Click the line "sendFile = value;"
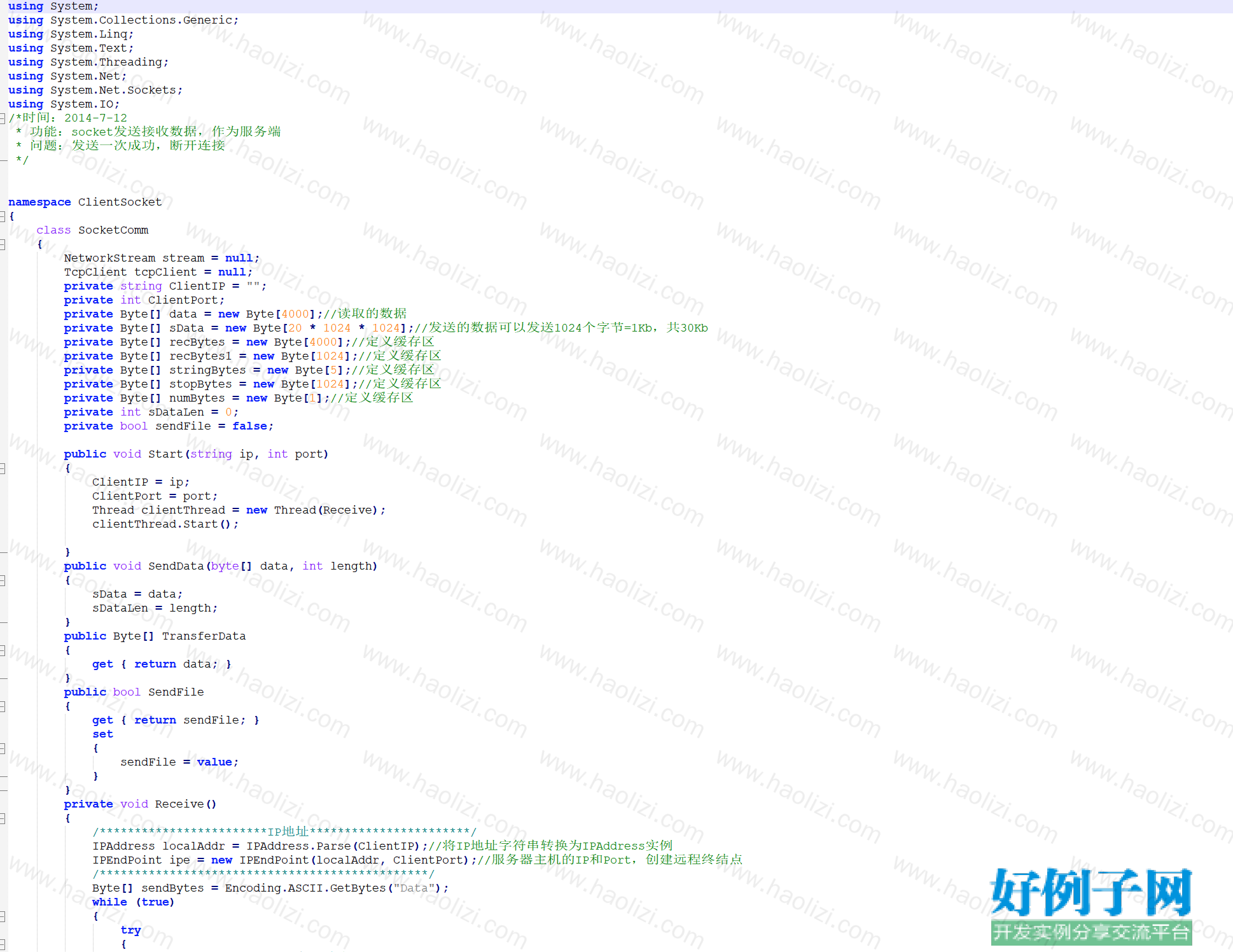Screen dimensions: 1233x952 tap(179, 762)
